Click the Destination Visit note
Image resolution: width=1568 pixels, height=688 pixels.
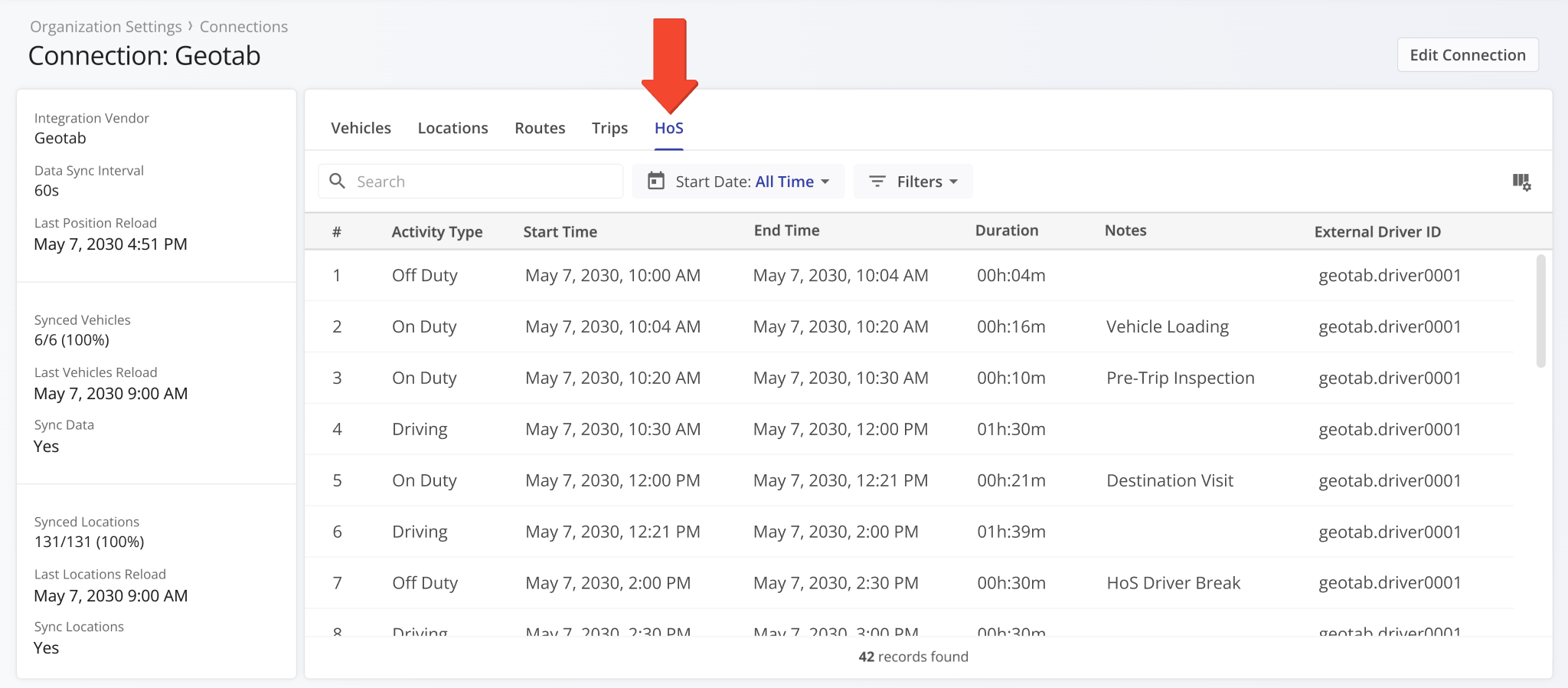click(x=1169, y=480)
